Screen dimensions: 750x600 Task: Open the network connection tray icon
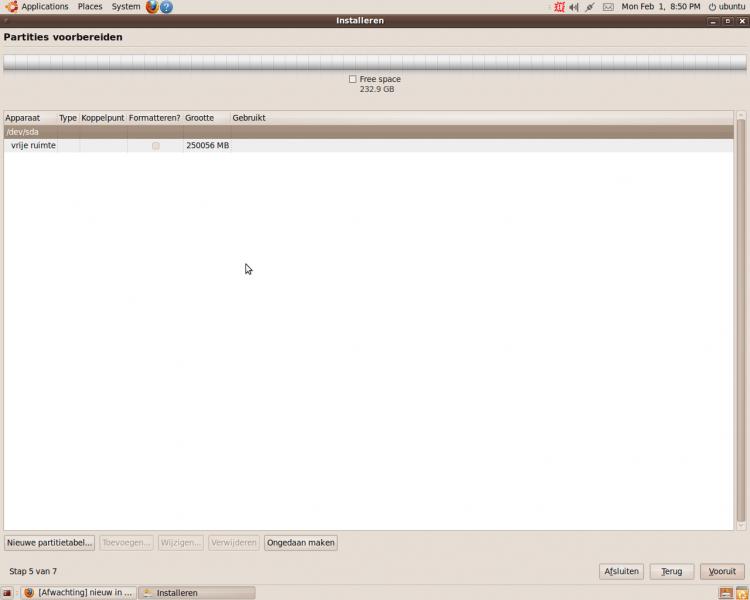tap(590, 7)
